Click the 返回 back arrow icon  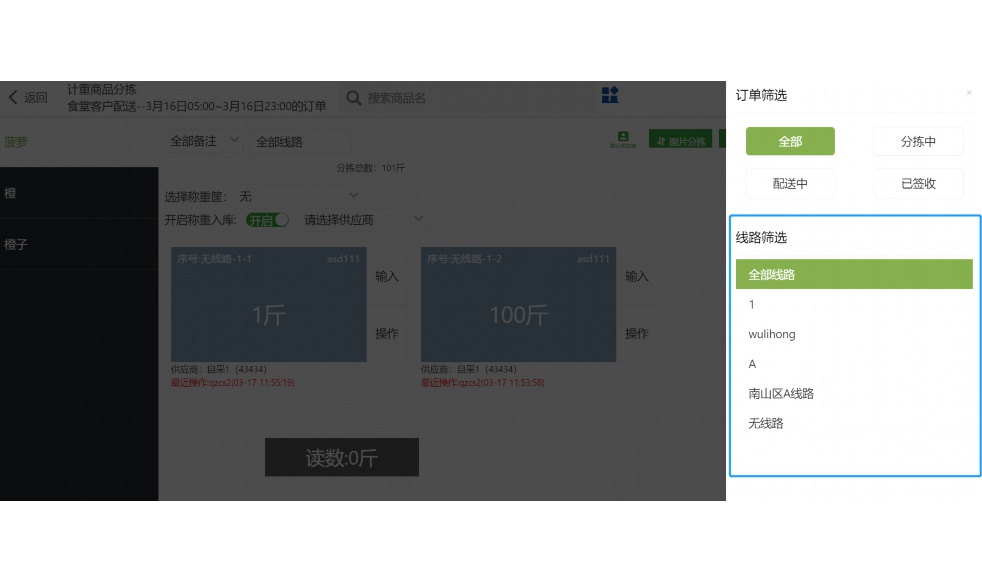(x=13, y=97)
